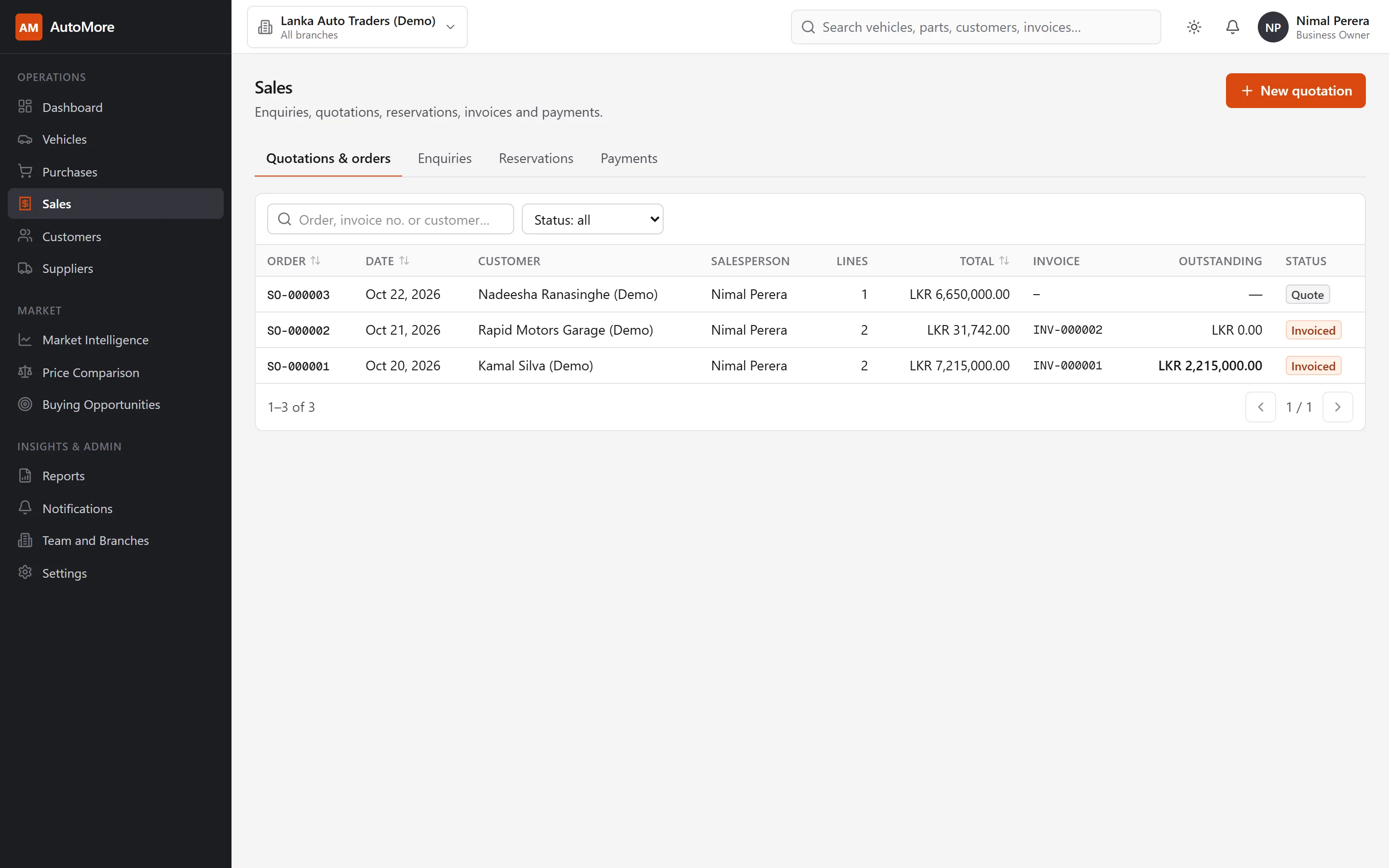The image size is (1389, 868).
Task: Sort by the TOTAL column arrows
Action: (x=1004, y=260)
